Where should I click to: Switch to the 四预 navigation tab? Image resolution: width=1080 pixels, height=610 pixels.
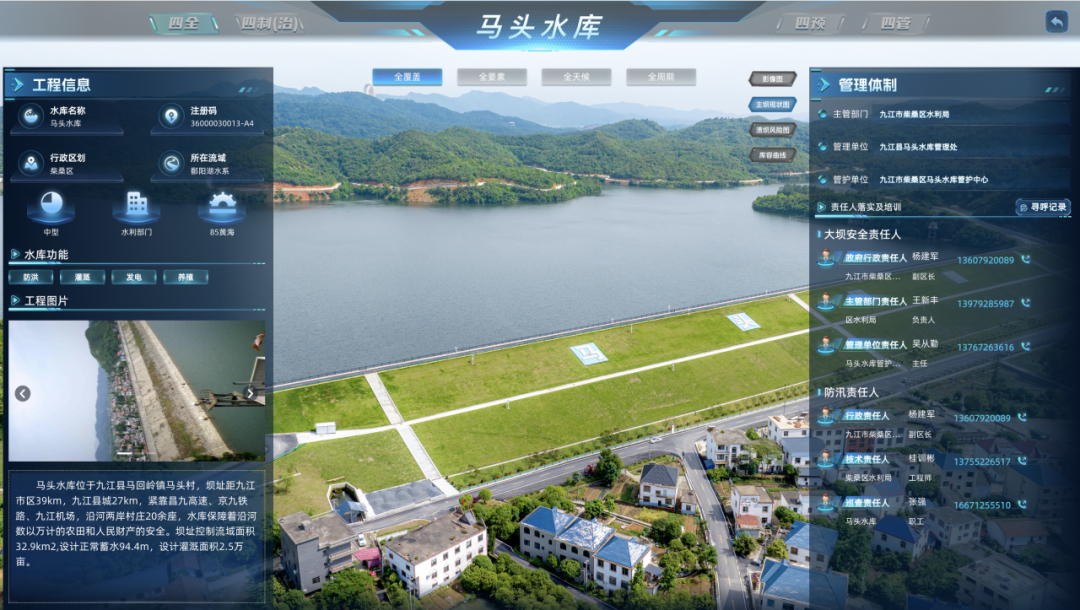(811, 23)
